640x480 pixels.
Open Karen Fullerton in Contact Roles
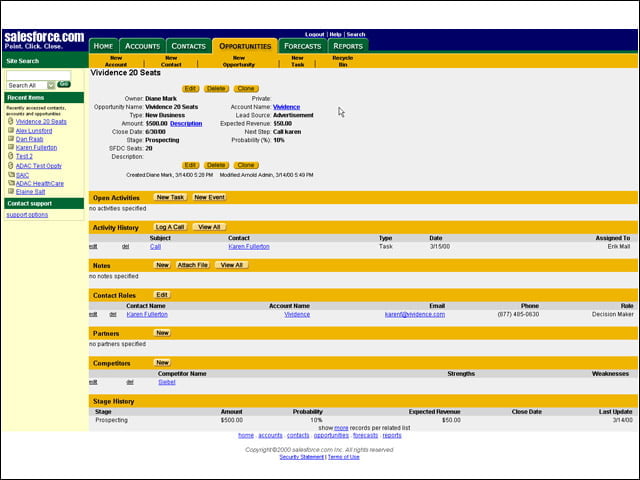[x=147, y=314]
